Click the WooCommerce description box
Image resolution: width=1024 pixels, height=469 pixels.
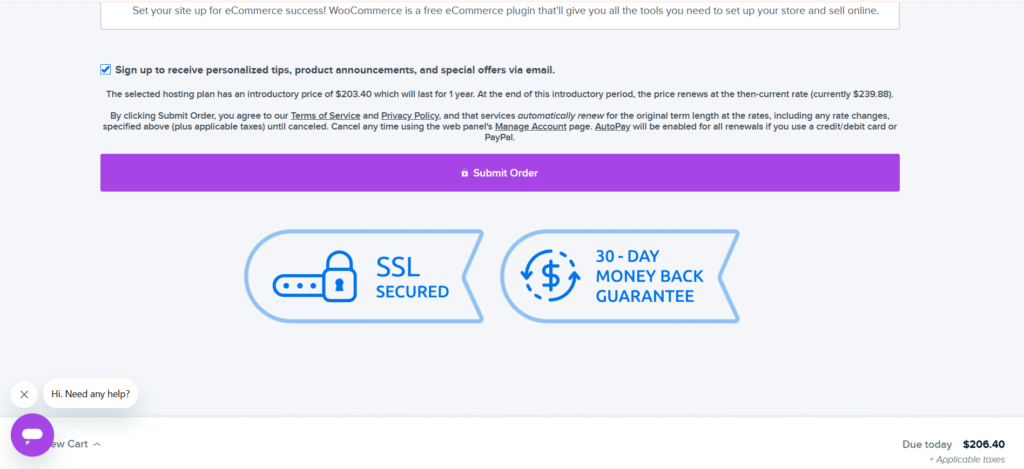click(500, 12)
